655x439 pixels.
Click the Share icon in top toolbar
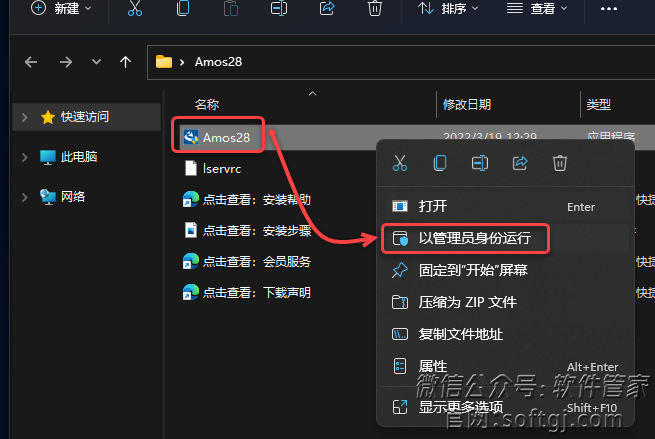pos(327,8)
